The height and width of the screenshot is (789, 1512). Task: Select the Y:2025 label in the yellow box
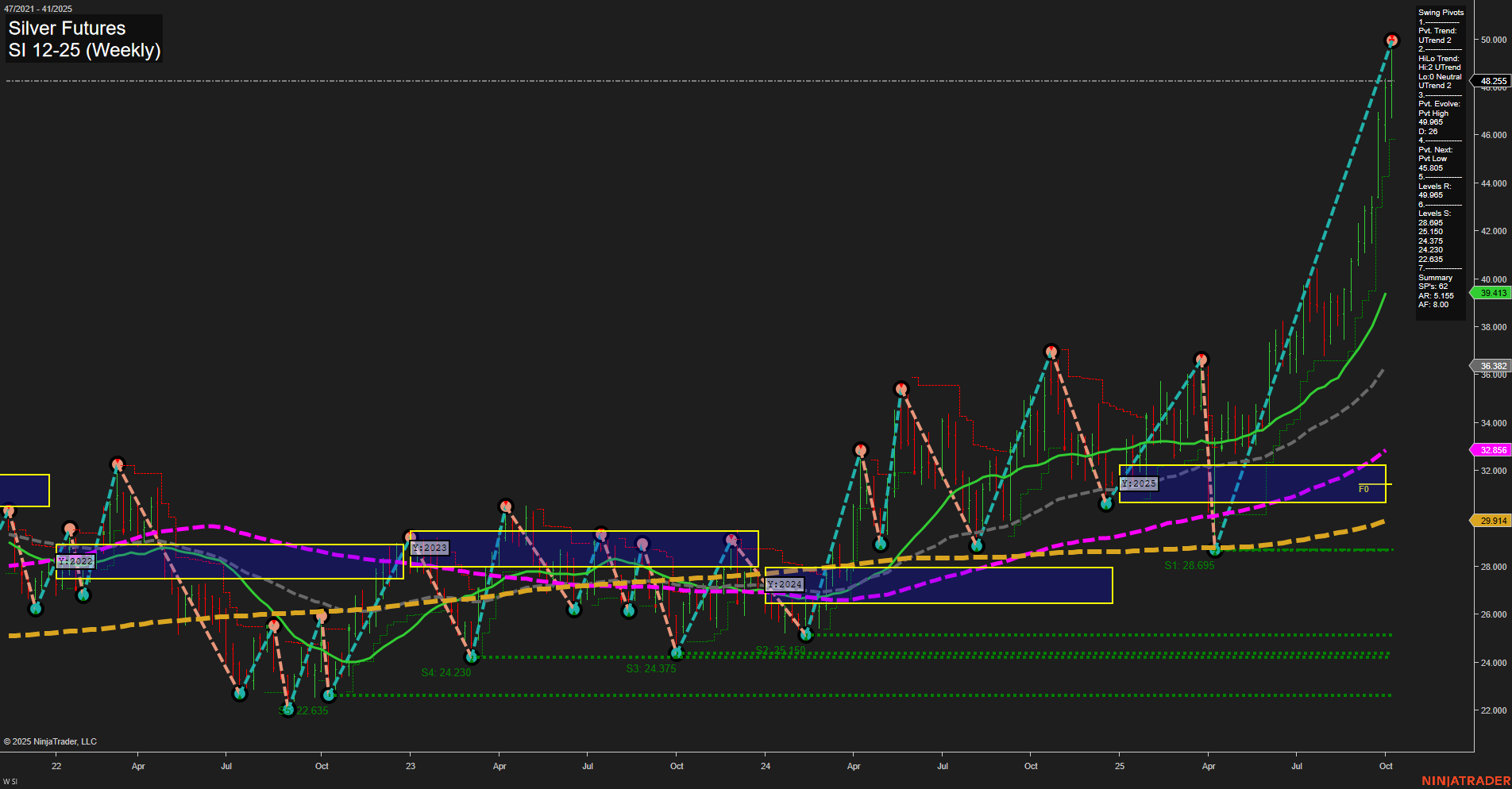coord(1139,483)
